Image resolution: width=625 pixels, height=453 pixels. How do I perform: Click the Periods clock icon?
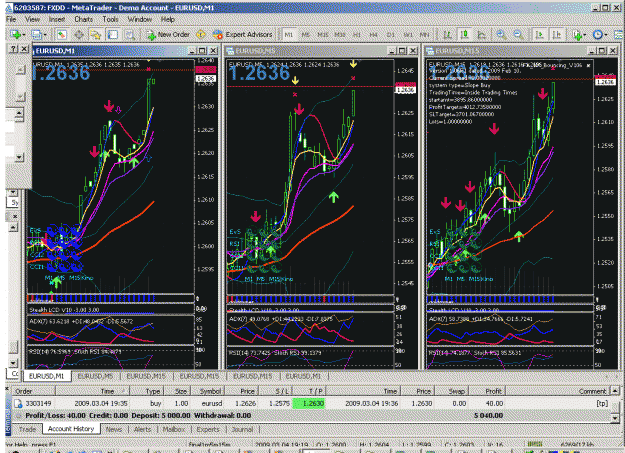tap(597, 35)
